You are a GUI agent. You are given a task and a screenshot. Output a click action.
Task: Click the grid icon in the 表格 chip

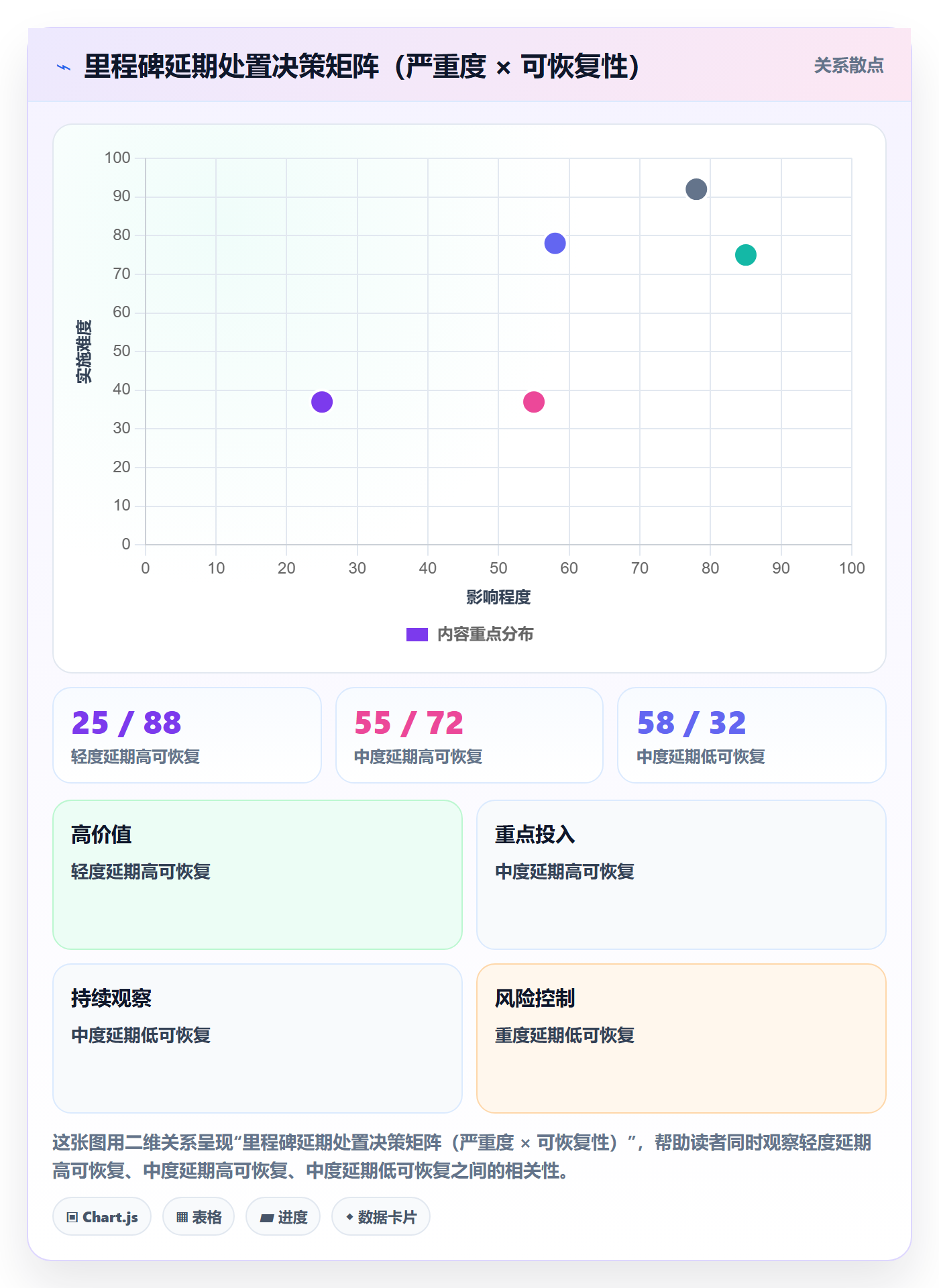tap(182, 1218)
